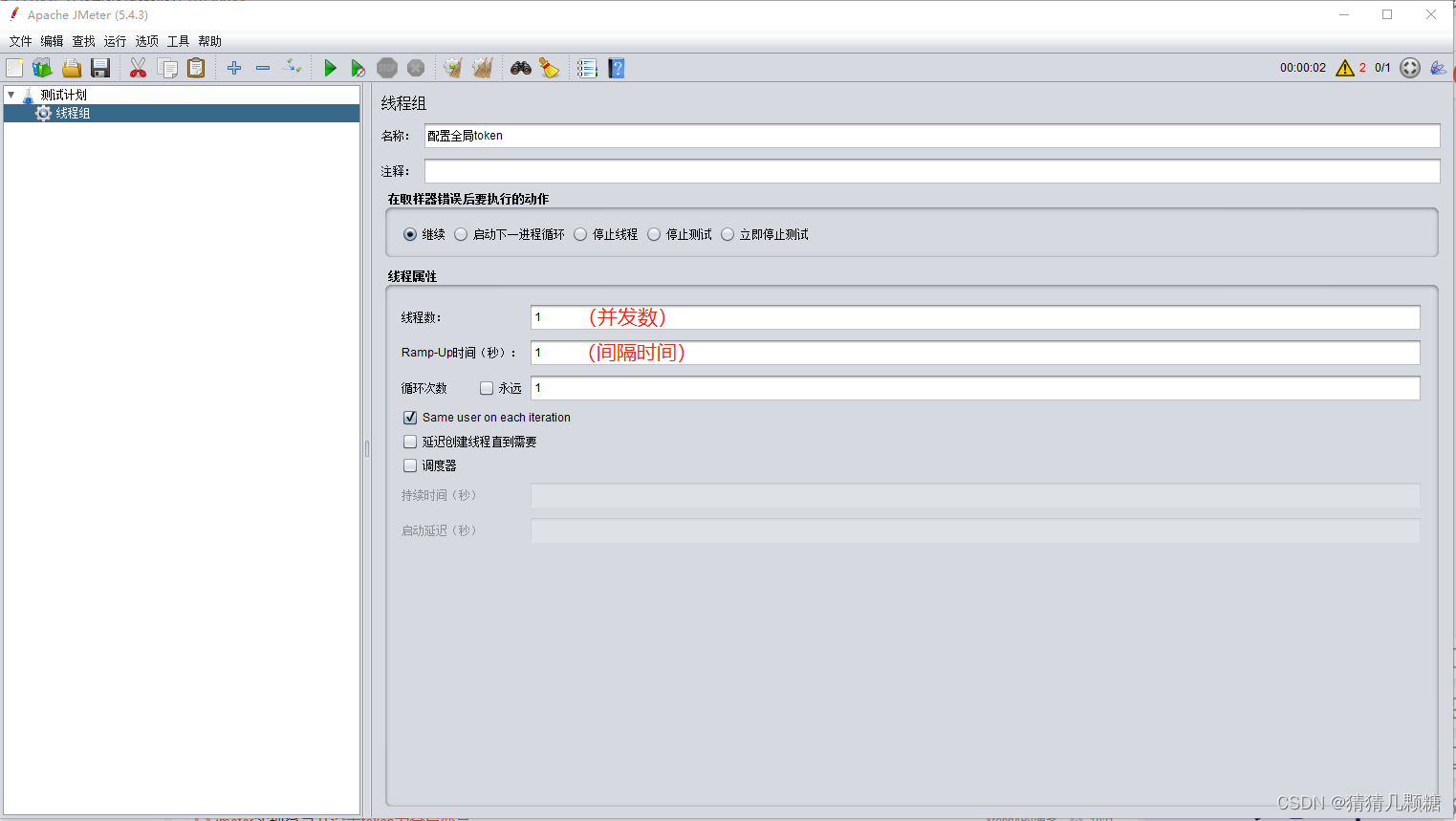Click the 00:00:02 elapsed time text
Screen dimensions: 1456x821
click(x=1303, y=68)
